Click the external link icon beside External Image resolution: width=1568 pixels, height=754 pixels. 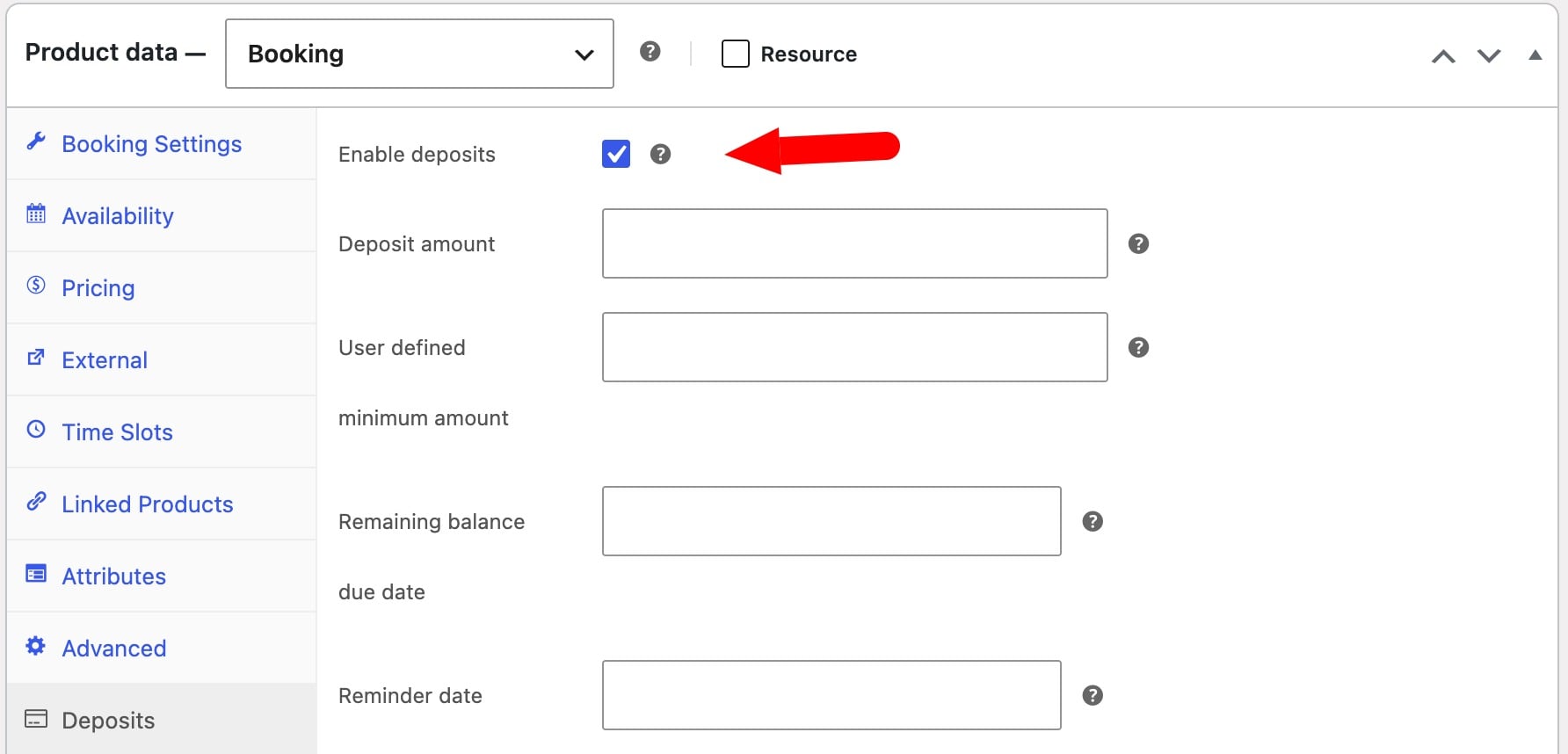click(36, 357)
